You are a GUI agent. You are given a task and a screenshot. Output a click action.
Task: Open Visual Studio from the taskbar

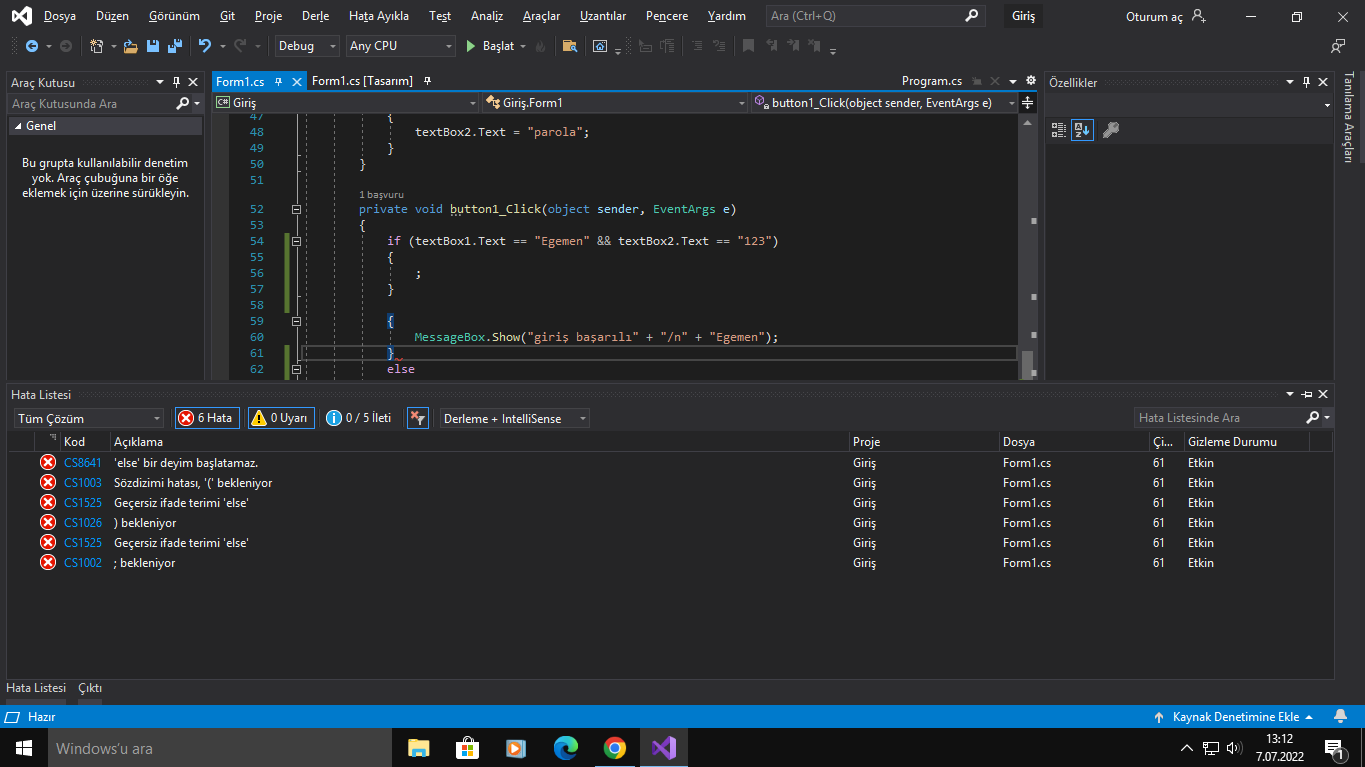point(663,748)
